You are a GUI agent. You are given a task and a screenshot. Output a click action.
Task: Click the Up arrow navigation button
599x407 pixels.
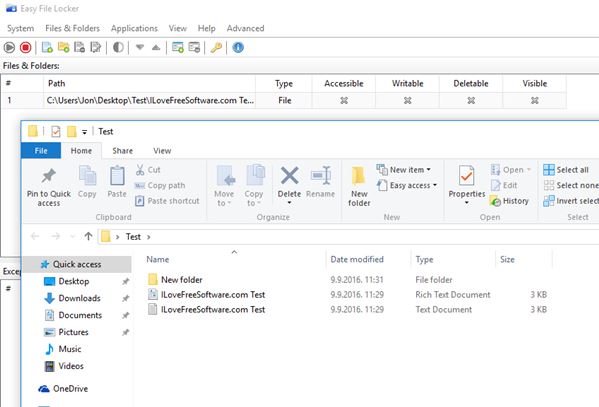pyautogui.click(x=88, y=237)
